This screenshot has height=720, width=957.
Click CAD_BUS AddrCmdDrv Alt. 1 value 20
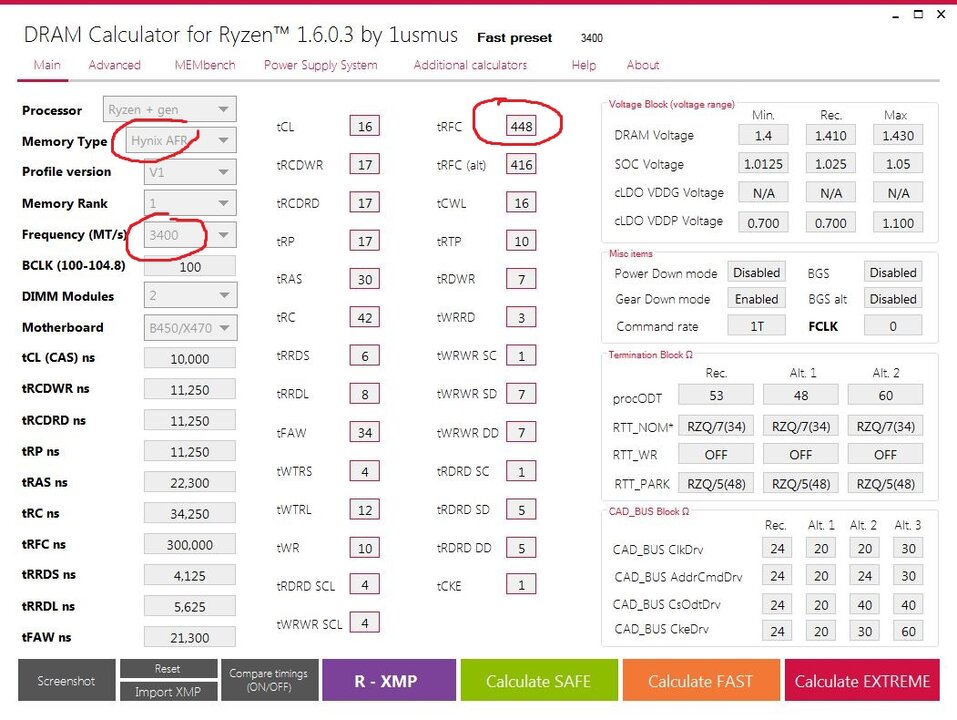pos(821,575)
